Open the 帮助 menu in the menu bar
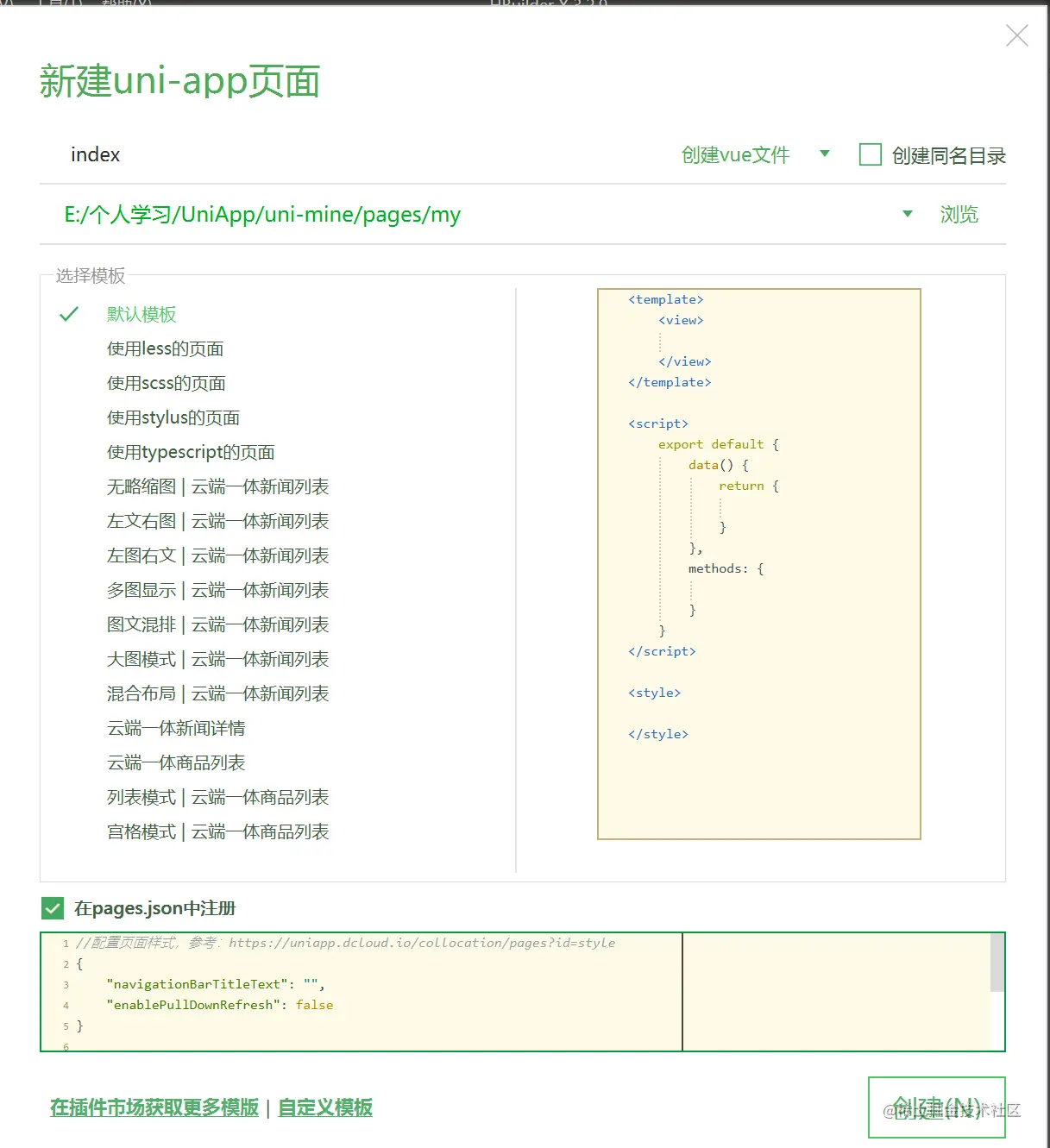 point(125,6)
